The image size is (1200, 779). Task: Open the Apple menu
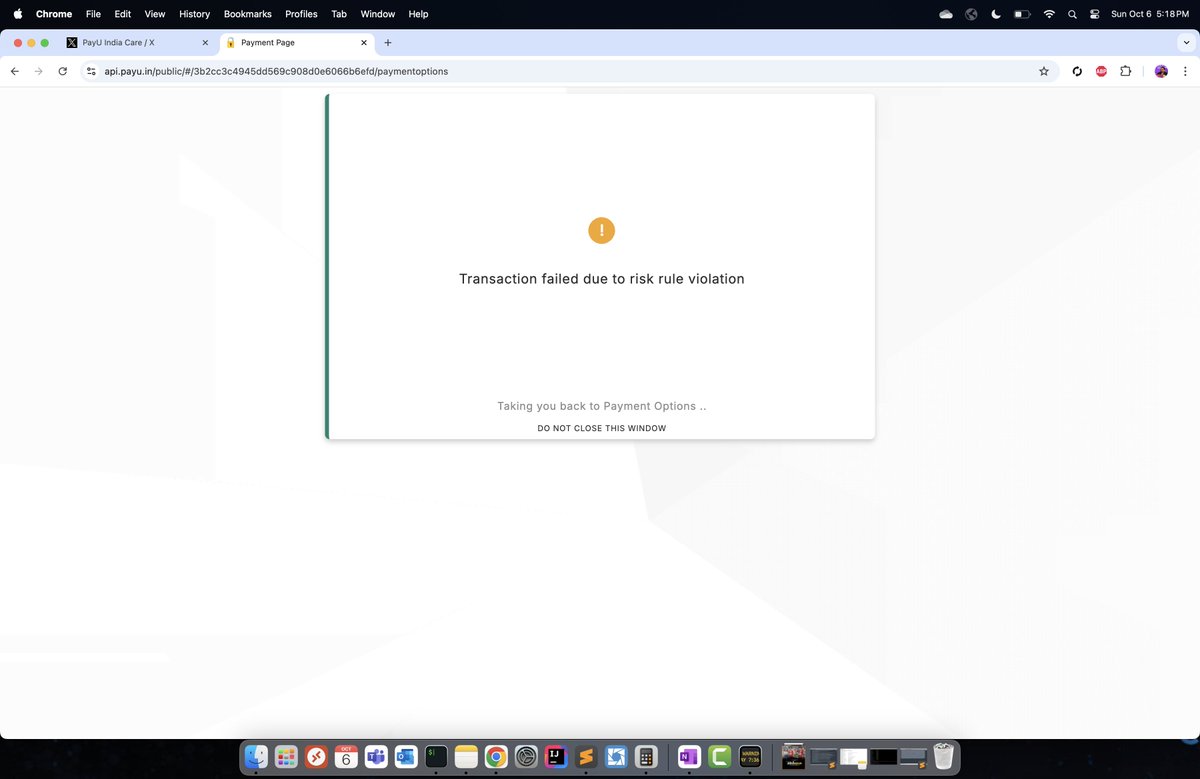click(x=17, y=14)
